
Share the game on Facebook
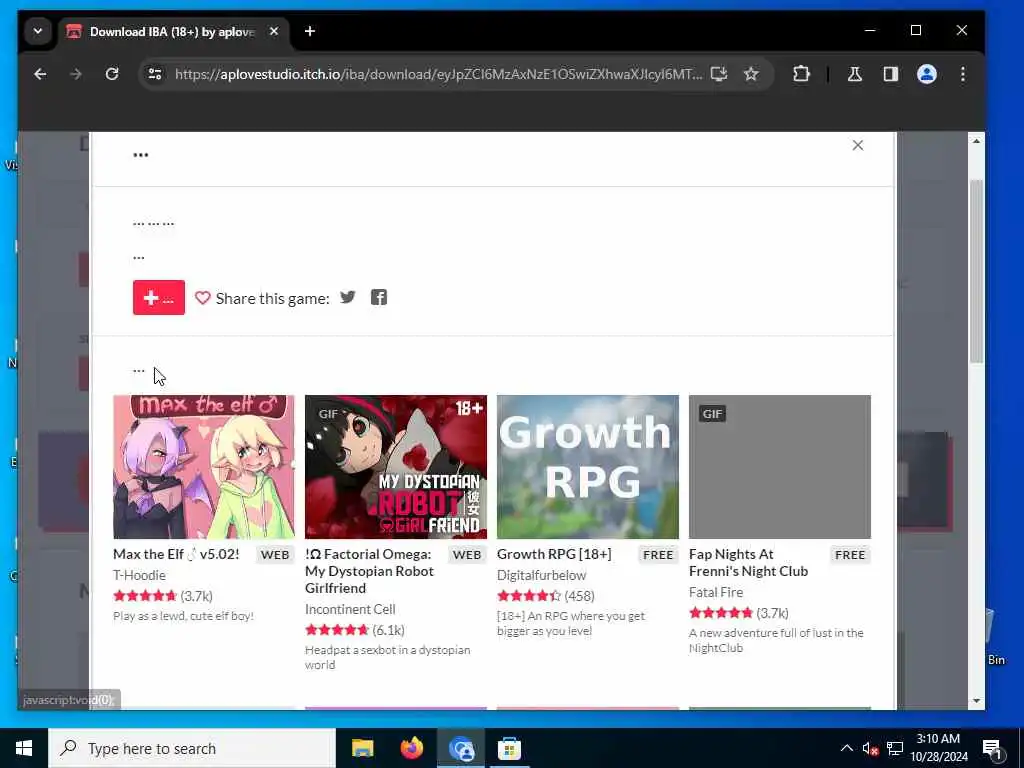tap(379, 298)
